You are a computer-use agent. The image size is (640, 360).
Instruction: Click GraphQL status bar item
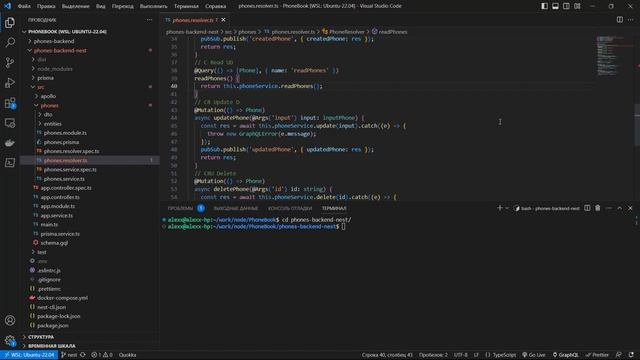tap(566, 355)
